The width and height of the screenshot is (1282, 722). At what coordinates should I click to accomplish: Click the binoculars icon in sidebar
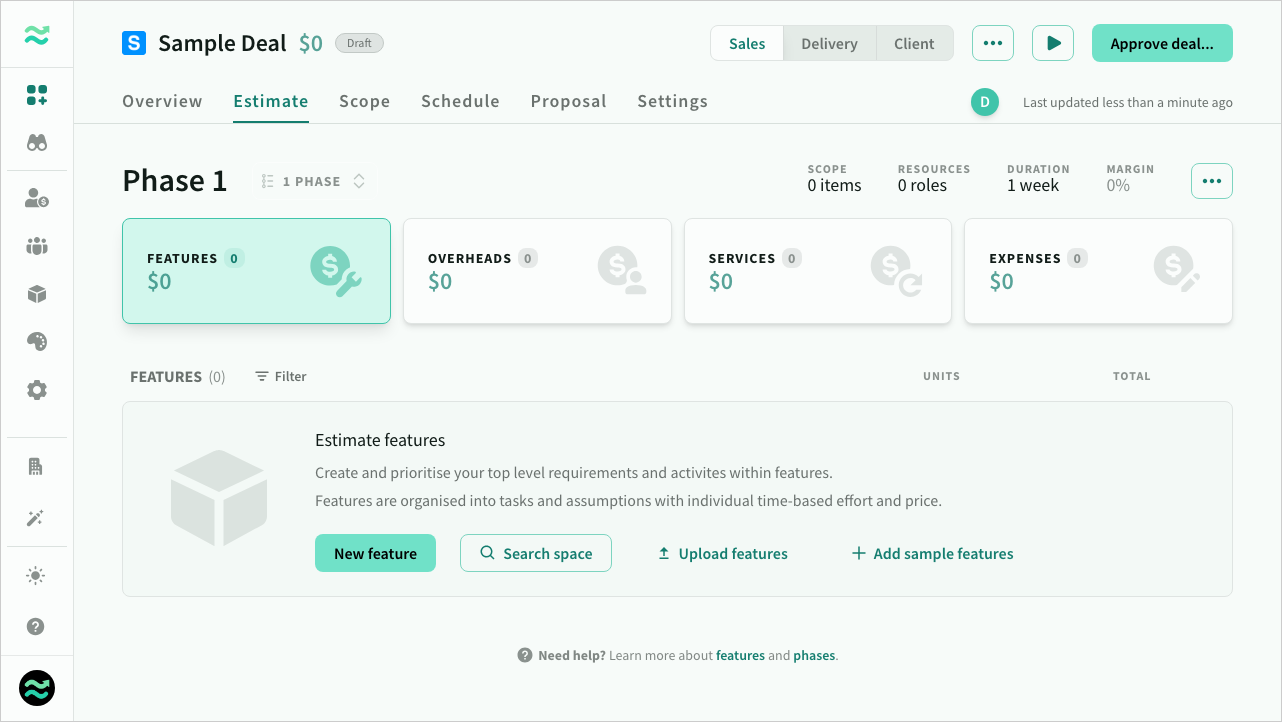[x=37, y=143]
